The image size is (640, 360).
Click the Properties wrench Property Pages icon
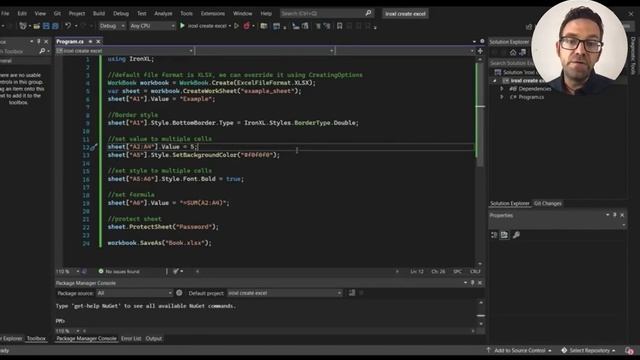(x=516, y=235)
